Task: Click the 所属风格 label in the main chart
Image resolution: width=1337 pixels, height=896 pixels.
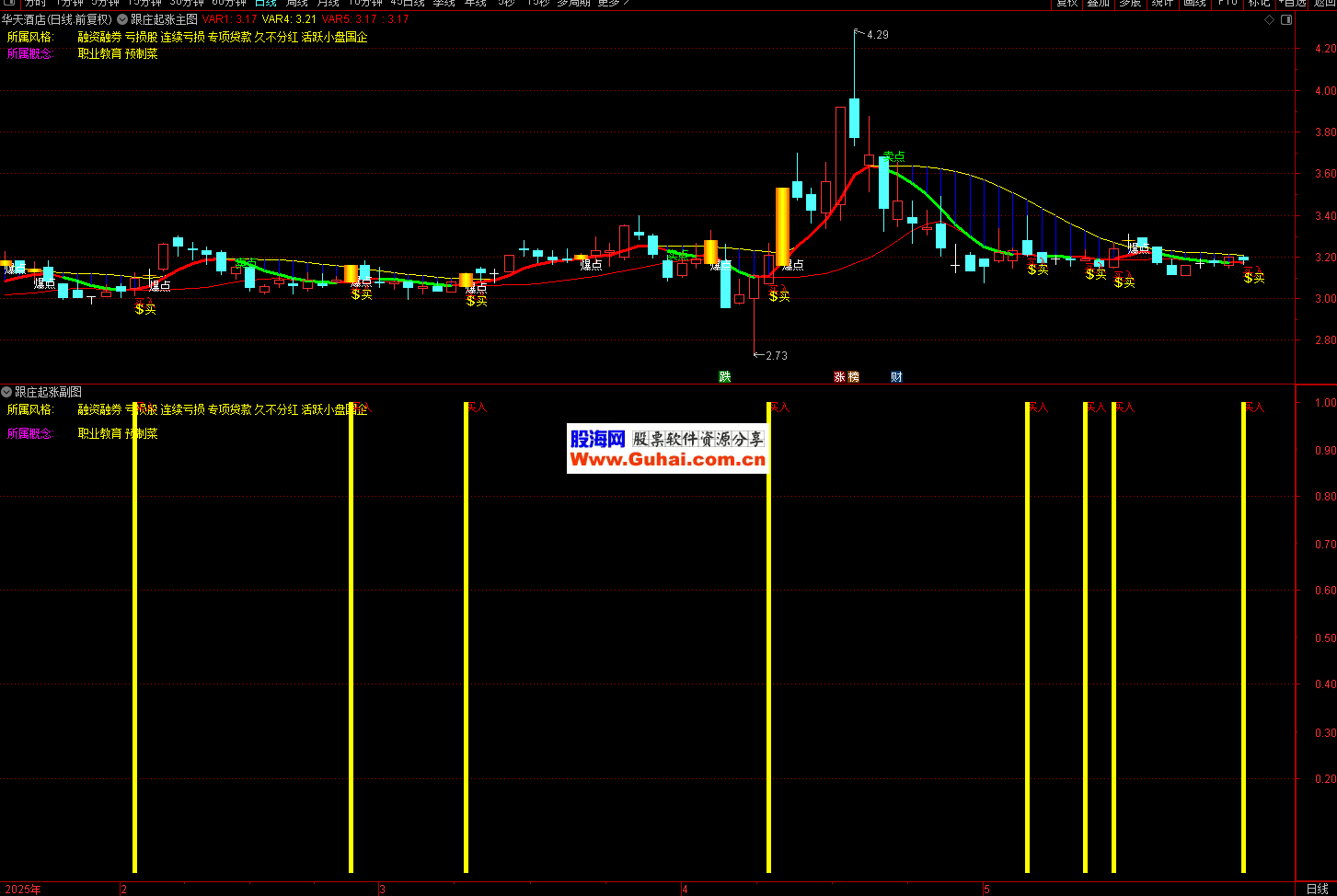Action: click(x=30, y=38)
